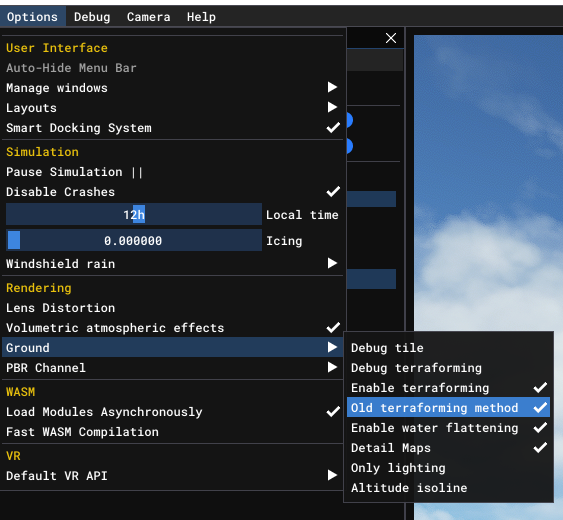
Task: Click the Windshield rain submenu arrow
Action: pos(332,263)
